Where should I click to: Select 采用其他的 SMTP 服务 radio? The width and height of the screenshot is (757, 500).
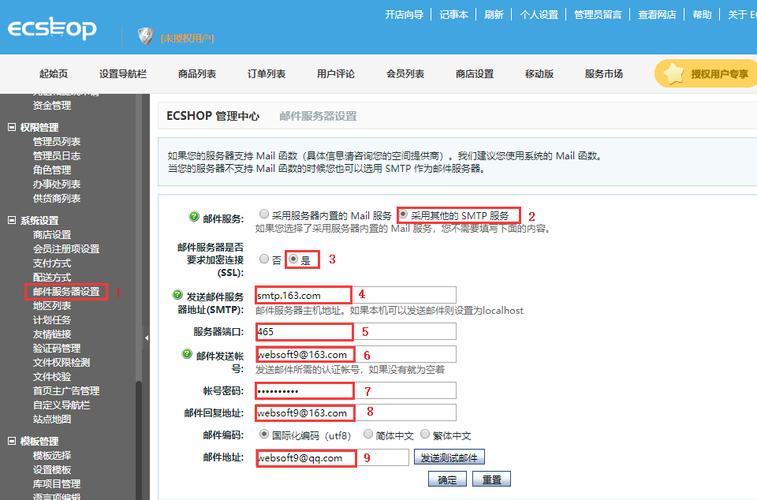[403, 214]
